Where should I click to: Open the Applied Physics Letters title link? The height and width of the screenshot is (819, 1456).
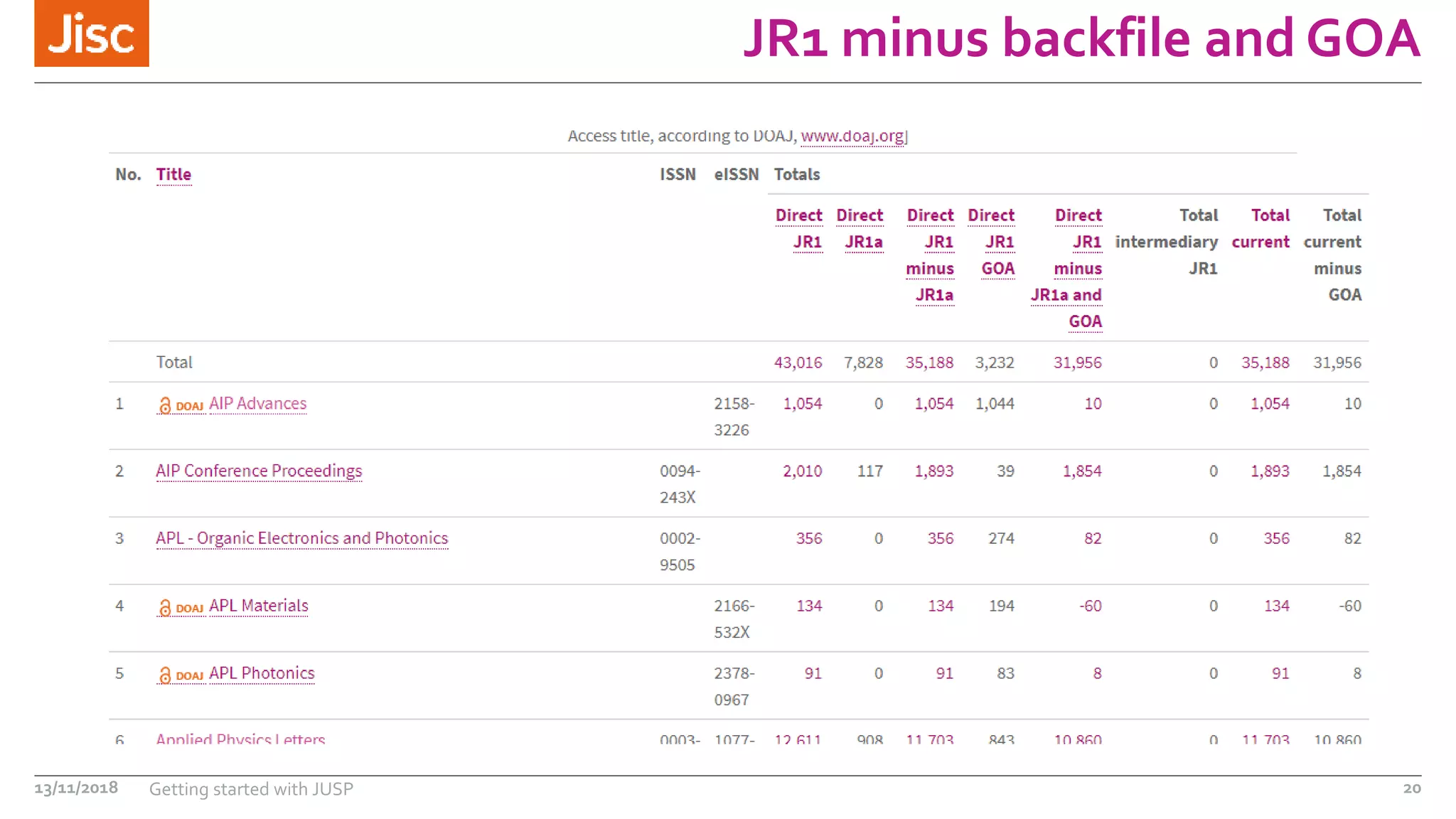click(x=240, y=739)
